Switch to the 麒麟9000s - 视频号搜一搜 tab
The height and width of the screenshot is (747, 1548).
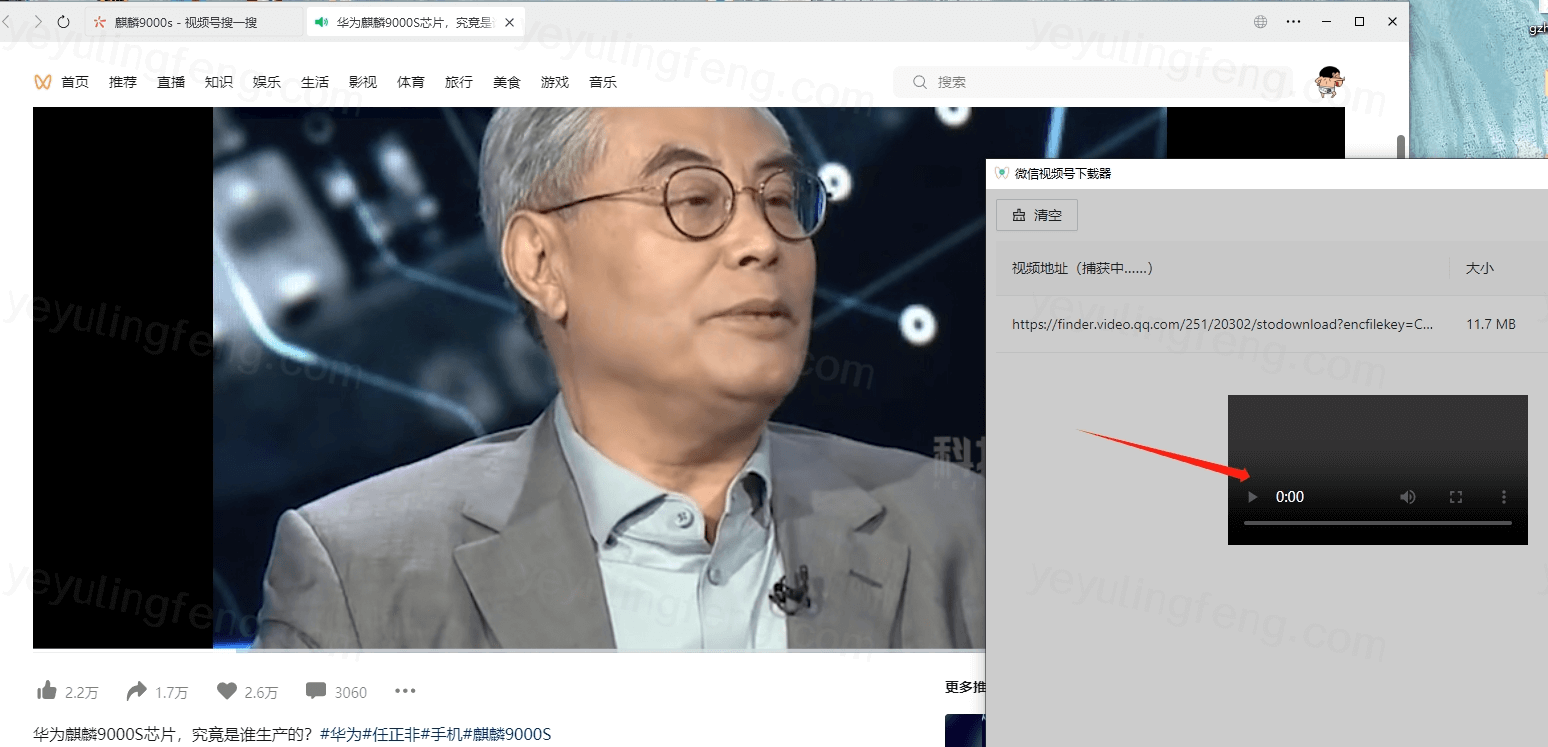tap(192, 21)
